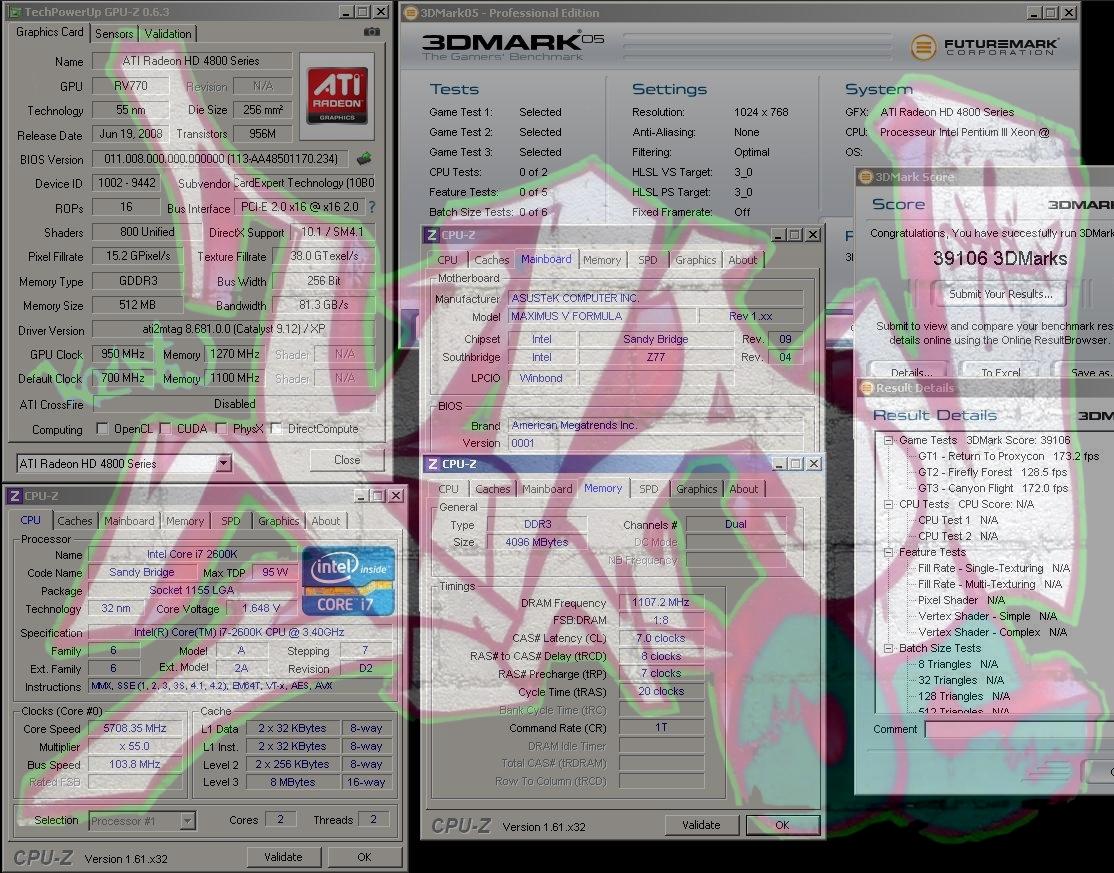This screenshot has width=1114, height=873.
Task: Click the To Excel button
Action: tap(1000, 372)
